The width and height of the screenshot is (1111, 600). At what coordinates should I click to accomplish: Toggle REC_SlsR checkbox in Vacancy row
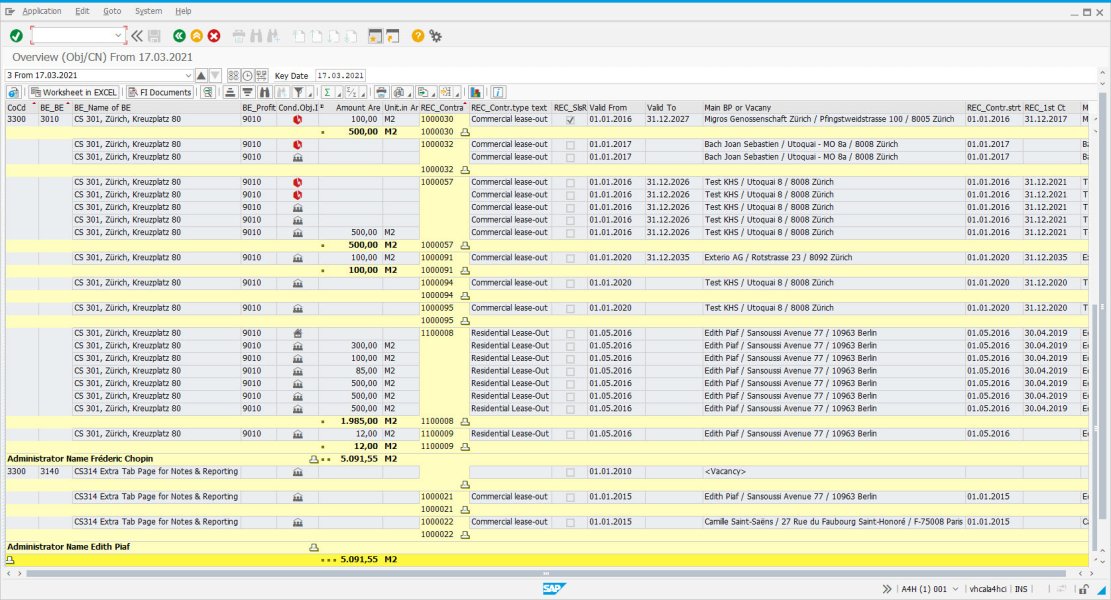pyautogui.click(x=570, y=472)
